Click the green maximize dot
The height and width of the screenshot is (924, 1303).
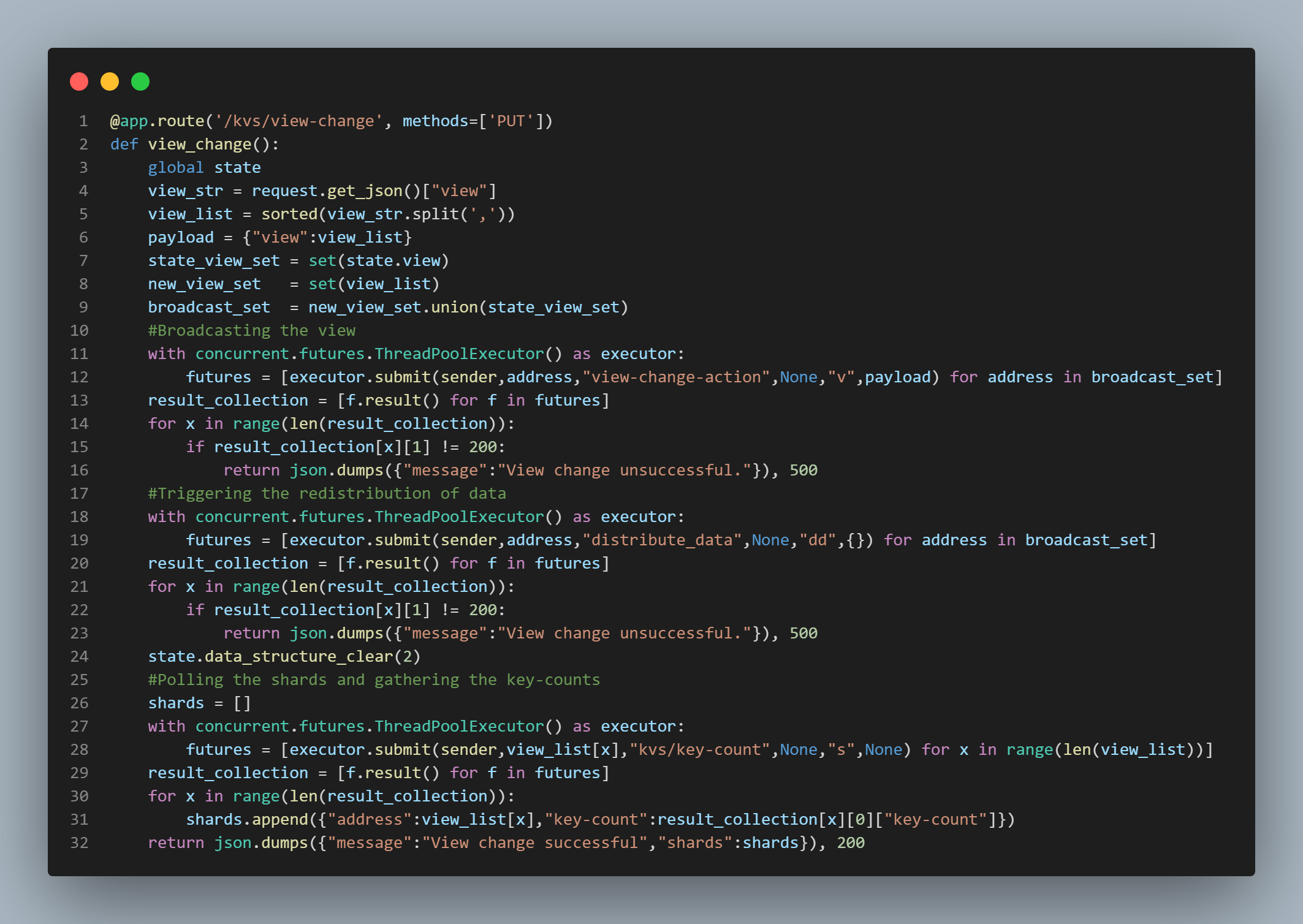(x=140, y=81)
